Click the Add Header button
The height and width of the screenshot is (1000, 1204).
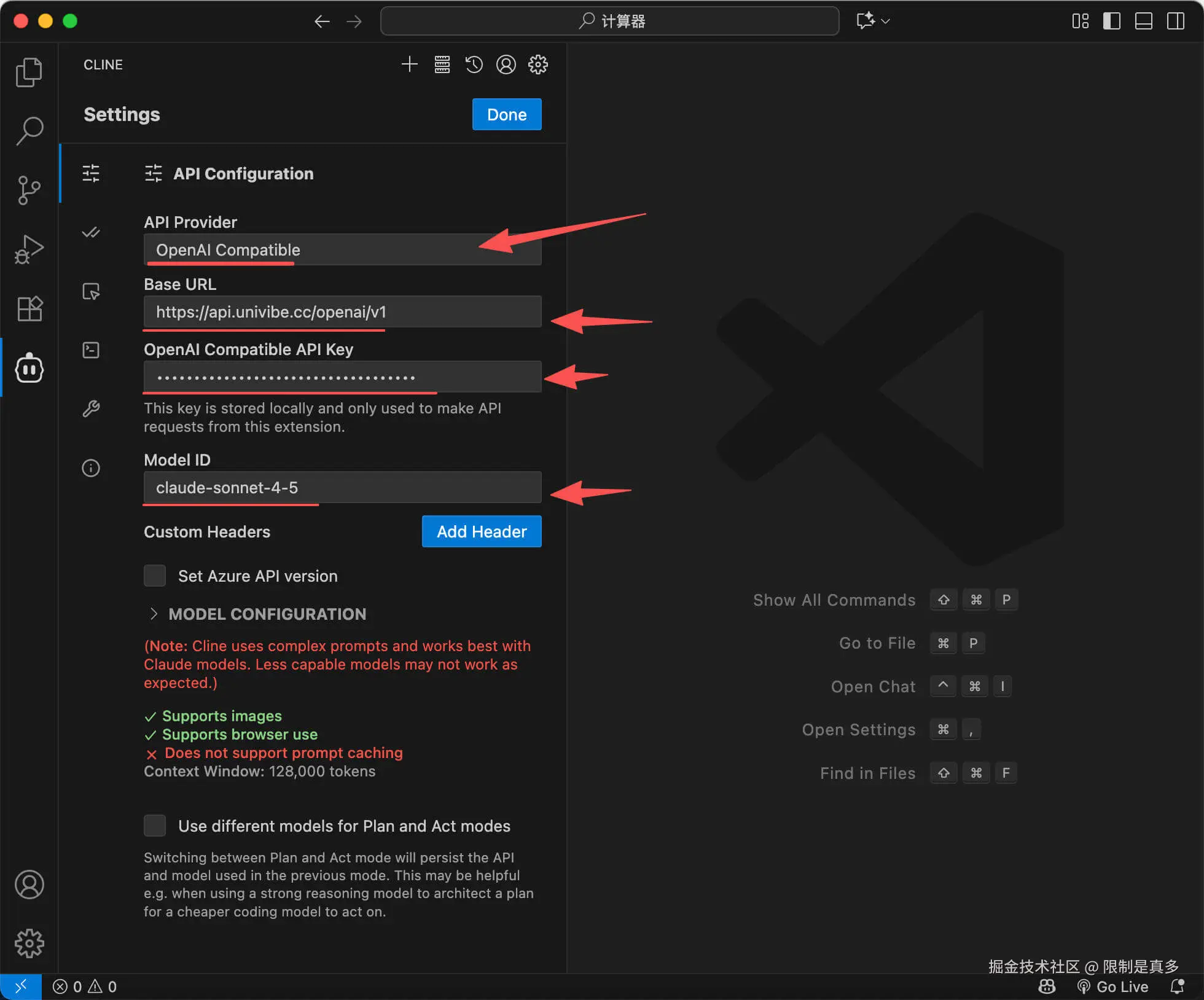[x=481, y=531]
